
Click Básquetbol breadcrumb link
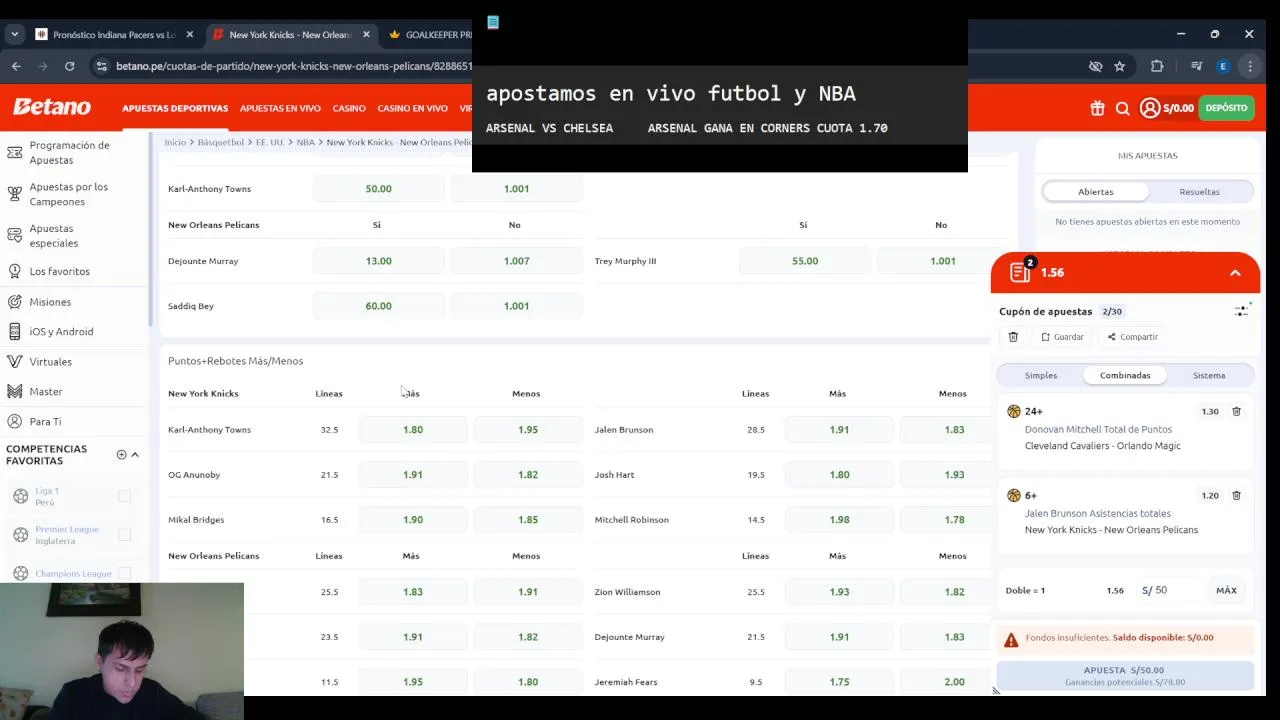tap(221, 142)
